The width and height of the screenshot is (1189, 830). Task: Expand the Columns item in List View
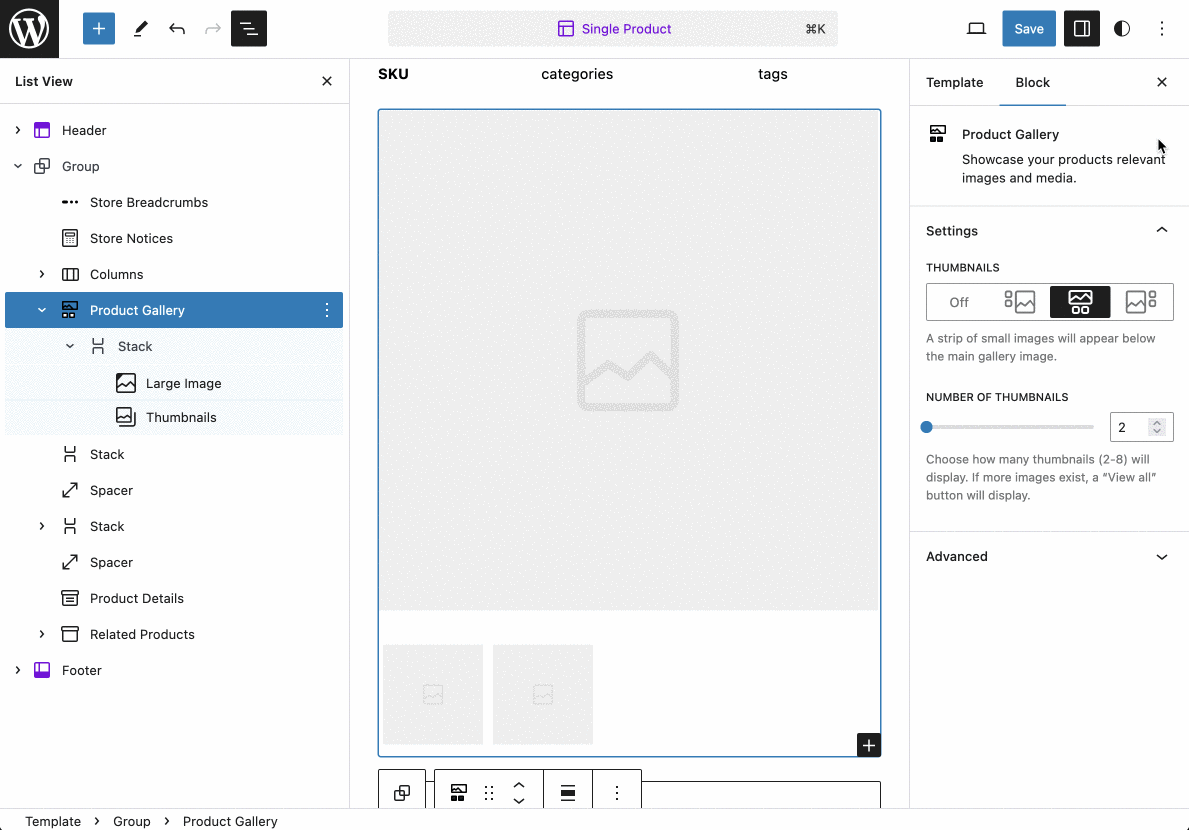click(42, 274)
